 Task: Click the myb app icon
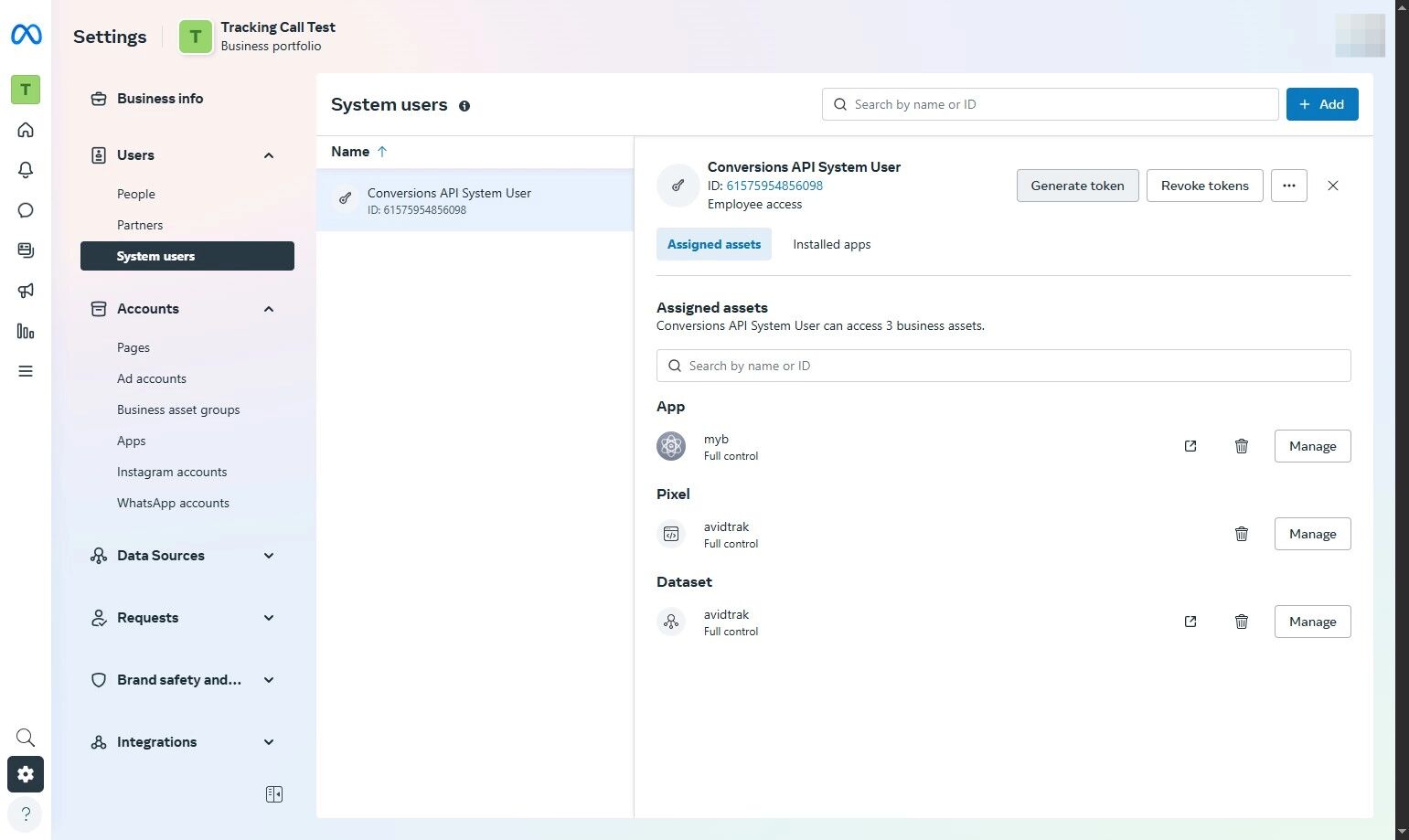(x=671, y=446)
